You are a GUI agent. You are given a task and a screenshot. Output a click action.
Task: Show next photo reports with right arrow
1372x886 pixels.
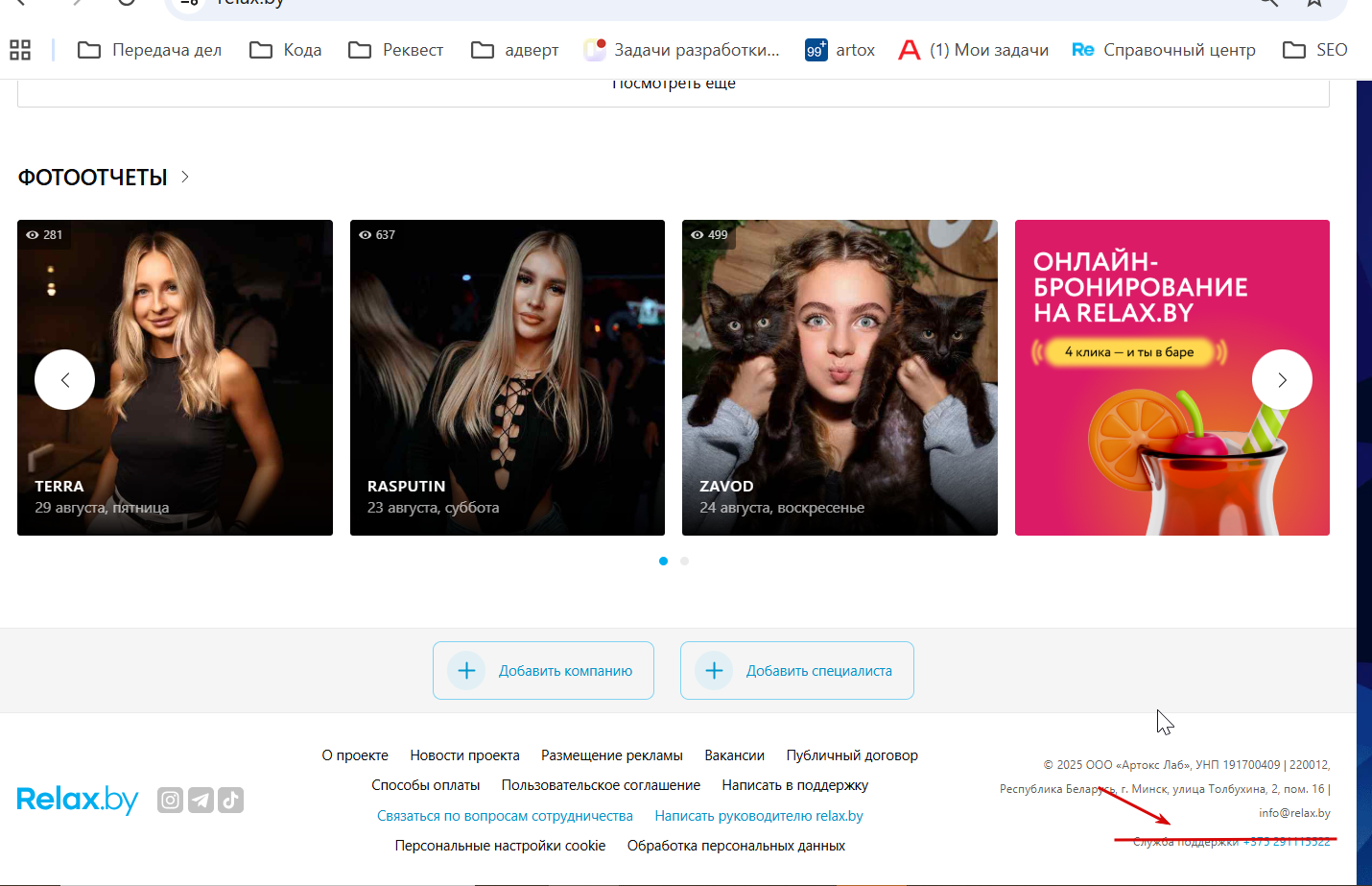tap(1282, 380)
